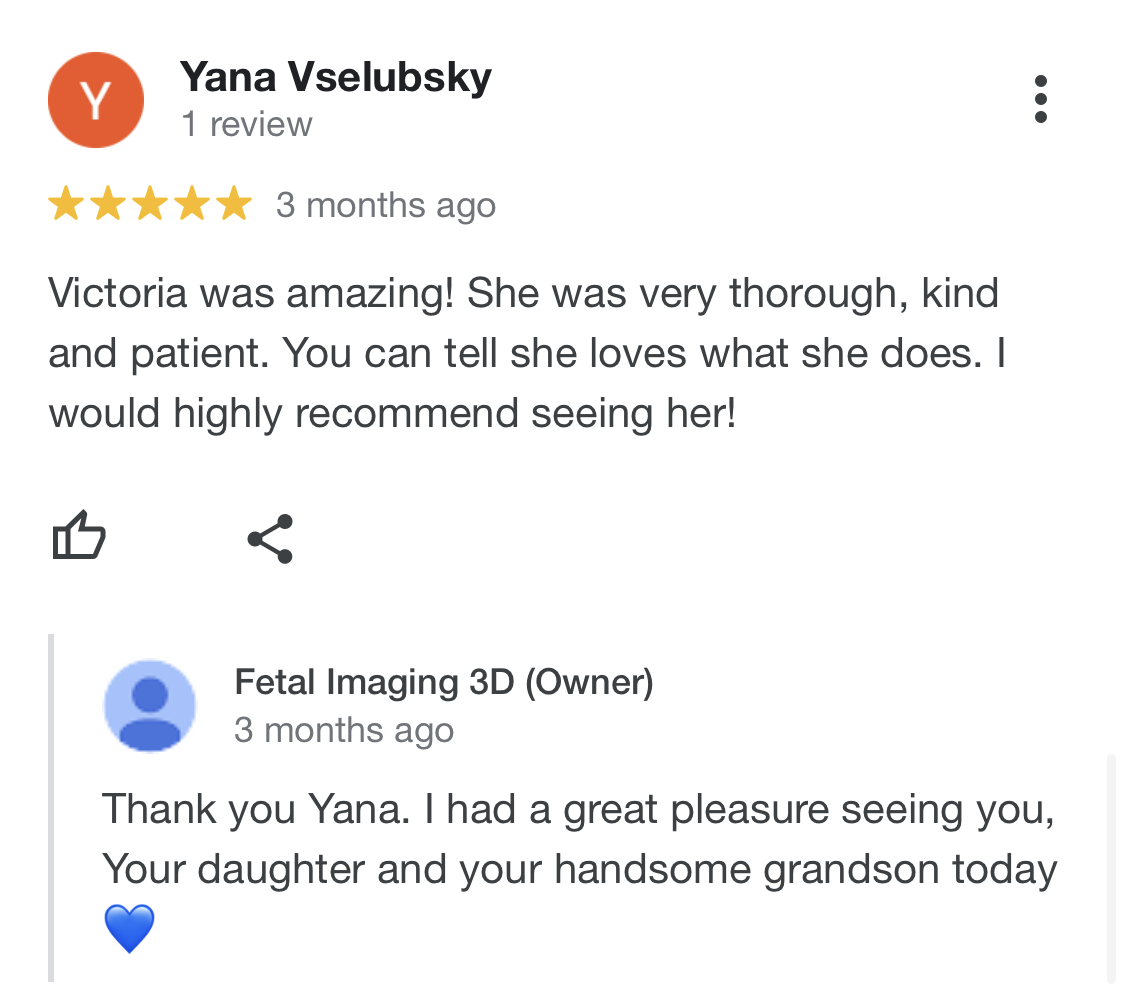Like the review with thumbs-up icon
Viewport: 1125px width, 990px height.
[x=78, y=536]
